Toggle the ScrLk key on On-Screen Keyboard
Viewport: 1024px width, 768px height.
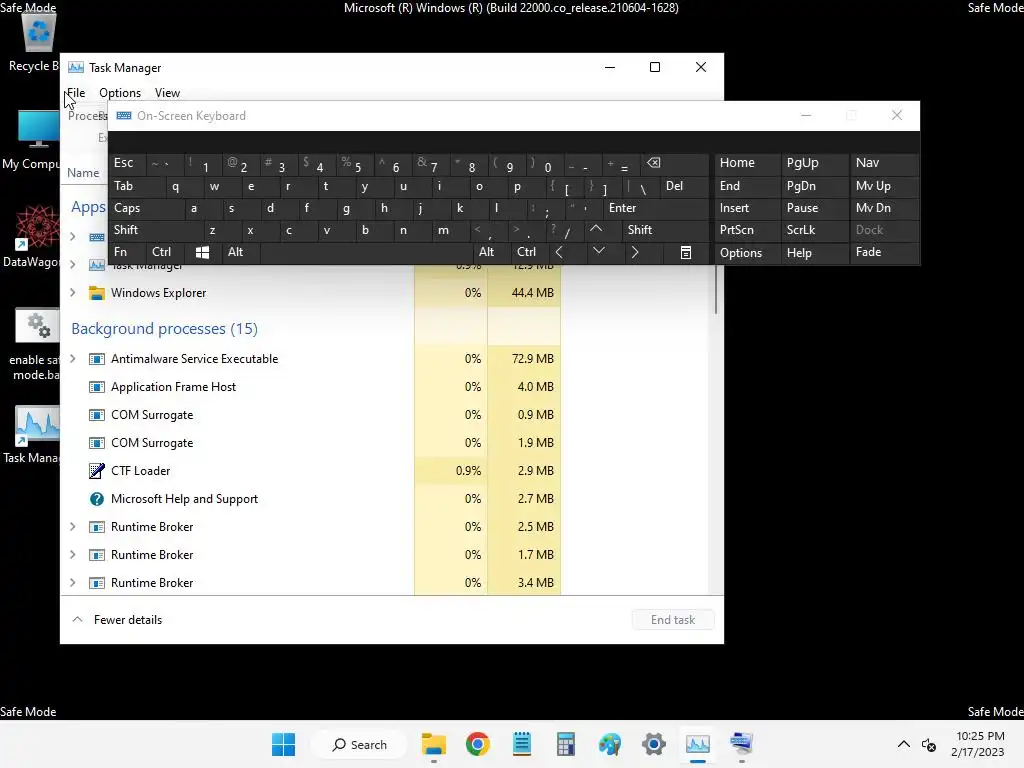[x=814, y=230]
